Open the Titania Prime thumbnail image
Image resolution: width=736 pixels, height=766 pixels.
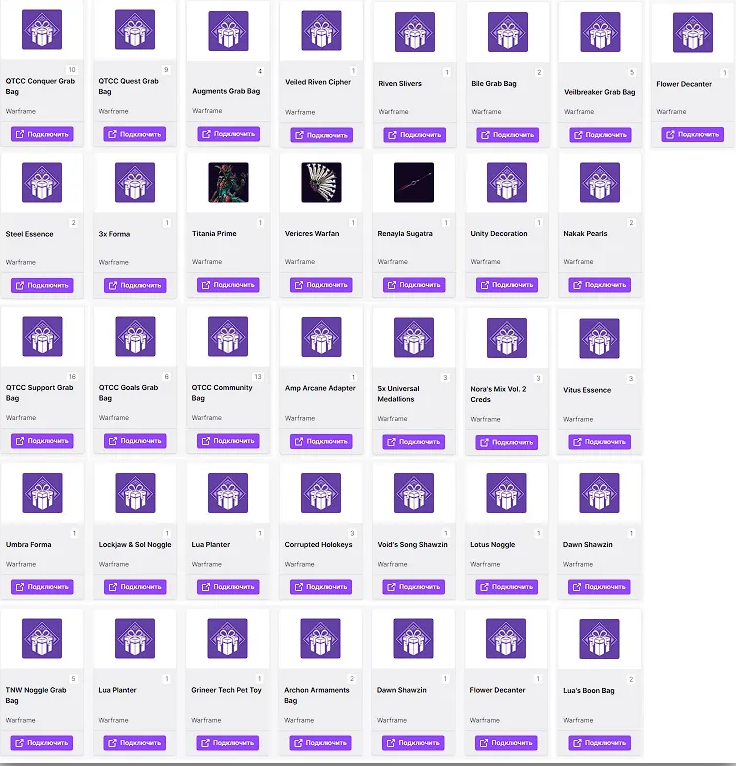click(x=228, y=183)
